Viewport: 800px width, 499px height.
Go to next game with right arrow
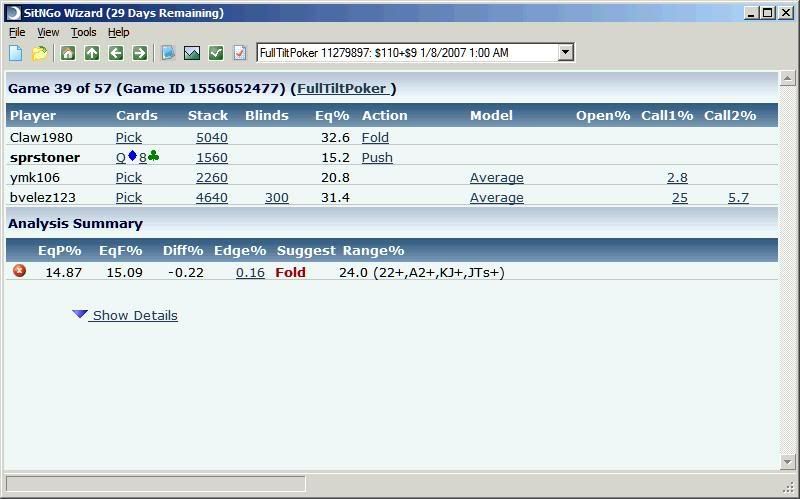pos(140,53)
